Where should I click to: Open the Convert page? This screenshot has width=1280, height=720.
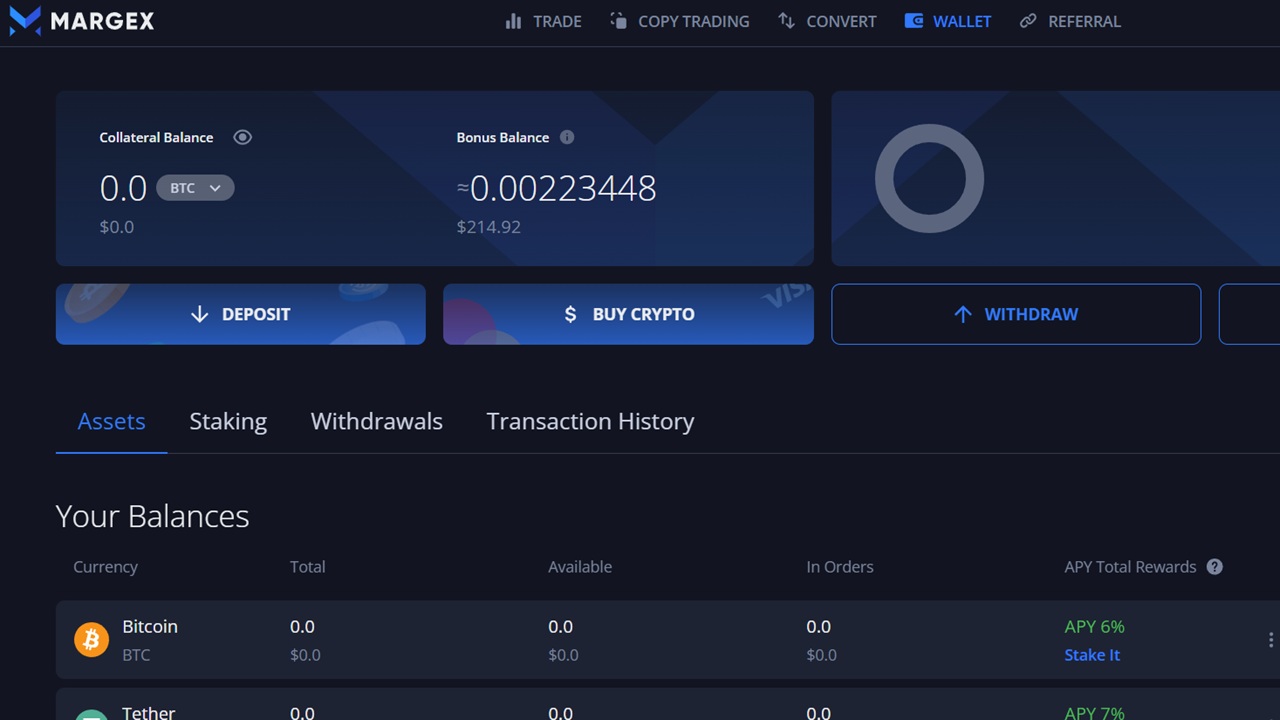pos(827,21)
